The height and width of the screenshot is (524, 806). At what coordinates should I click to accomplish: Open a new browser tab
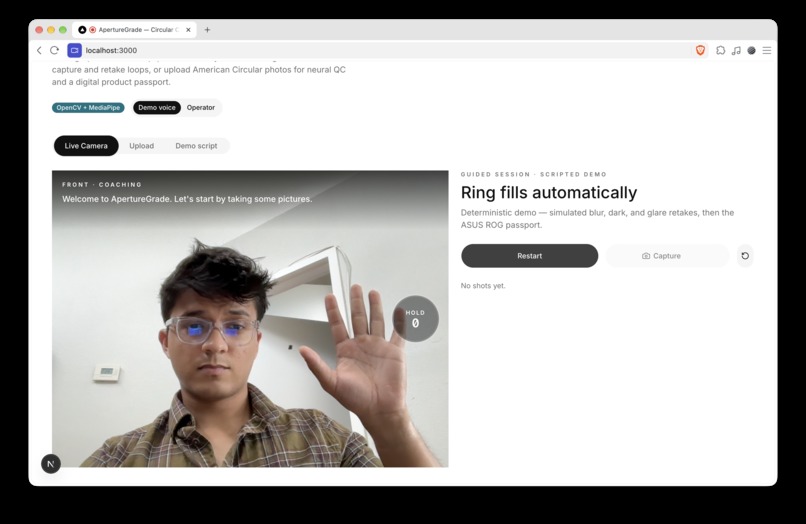[x=207, y=30]
